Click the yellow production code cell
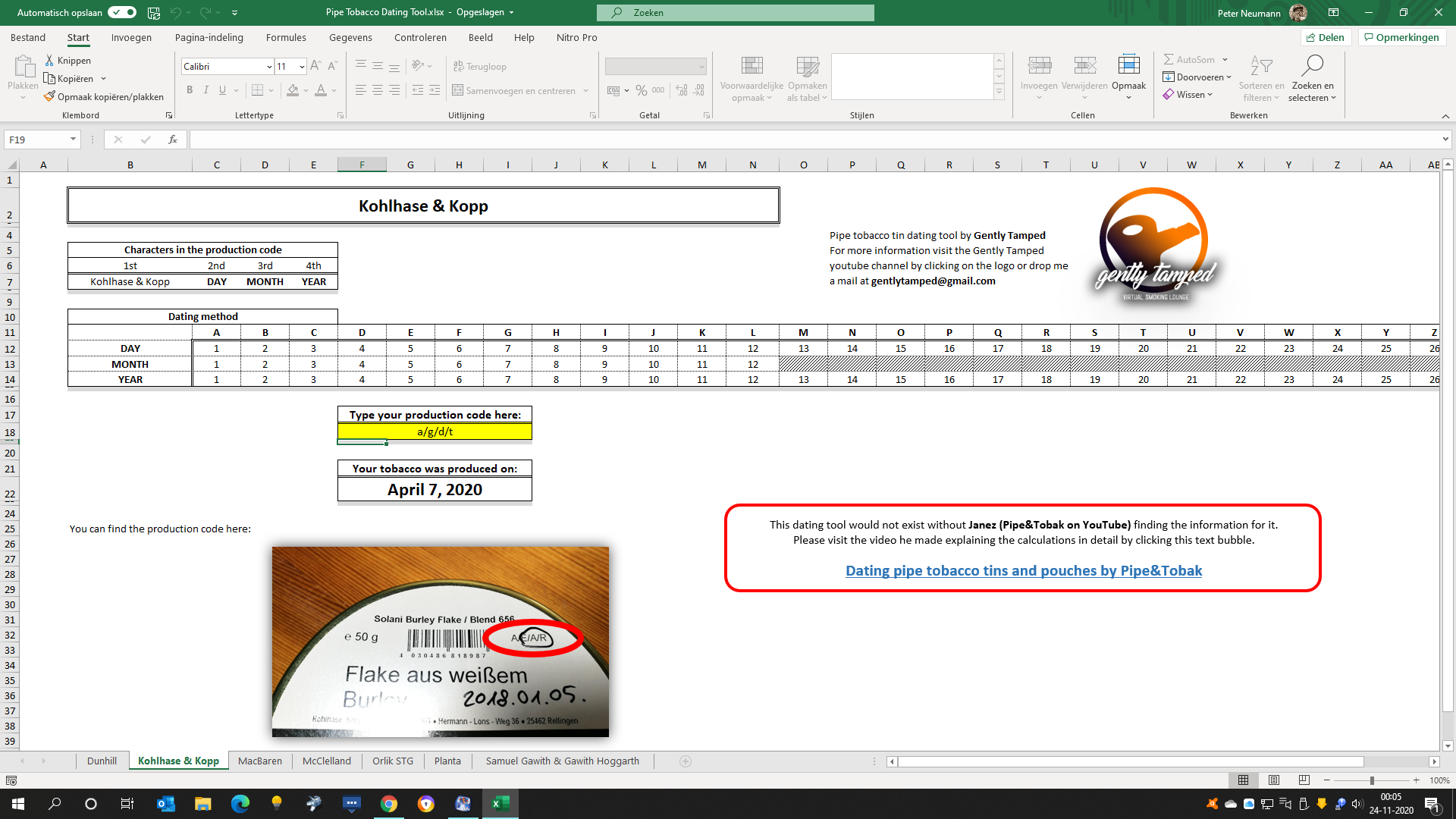Screen dimensions: 1456x819 tap(435, 431)
